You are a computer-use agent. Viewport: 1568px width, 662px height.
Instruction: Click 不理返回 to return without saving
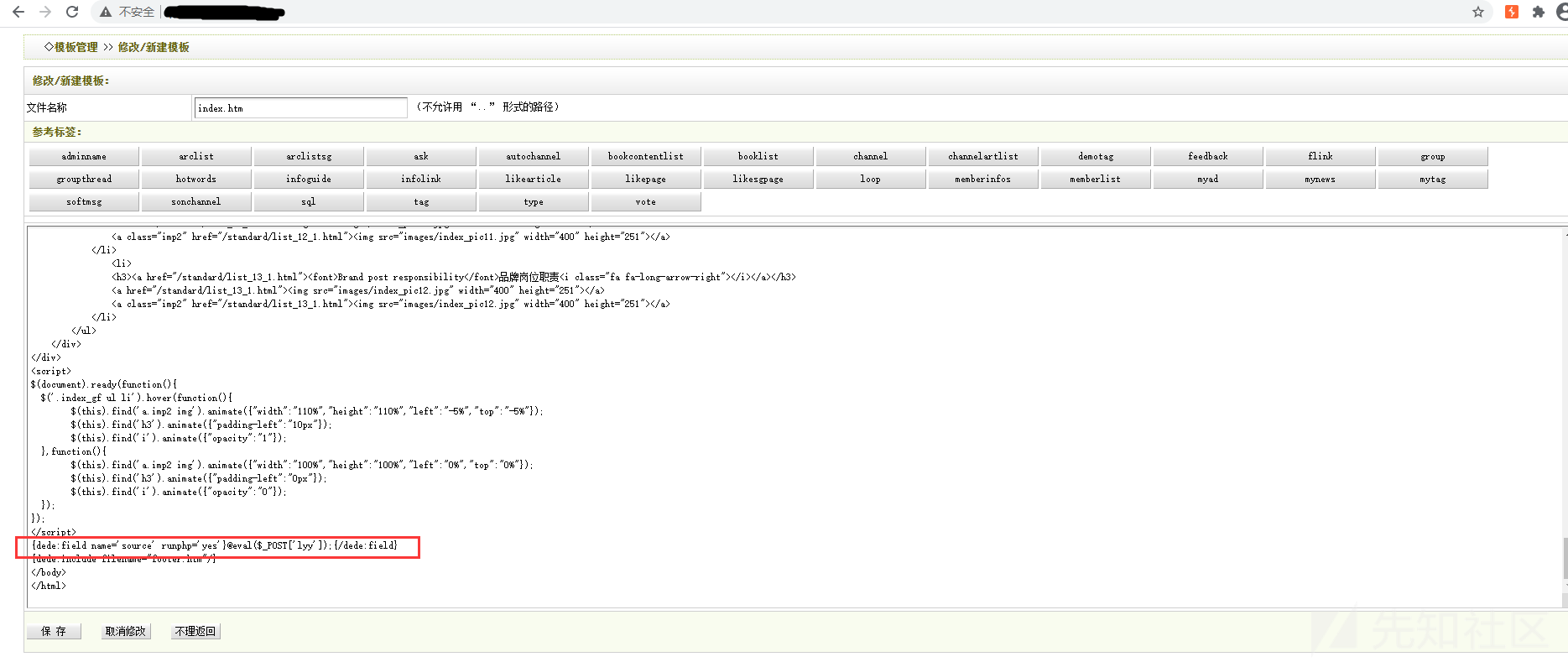click(x=195, y=631)
